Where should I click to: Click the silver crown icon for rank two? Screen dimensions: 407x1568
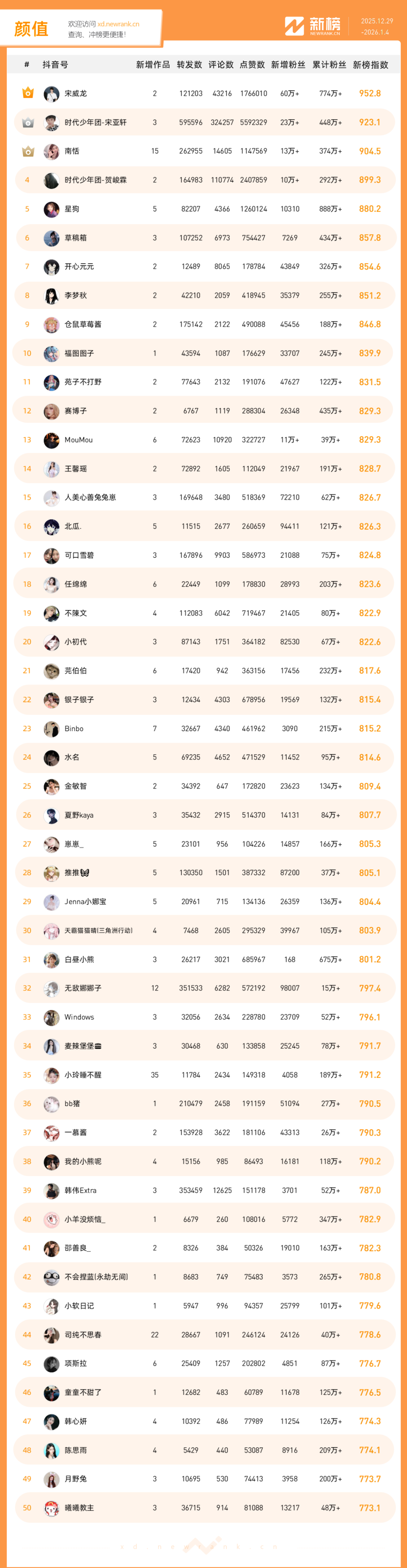(28, 122)
